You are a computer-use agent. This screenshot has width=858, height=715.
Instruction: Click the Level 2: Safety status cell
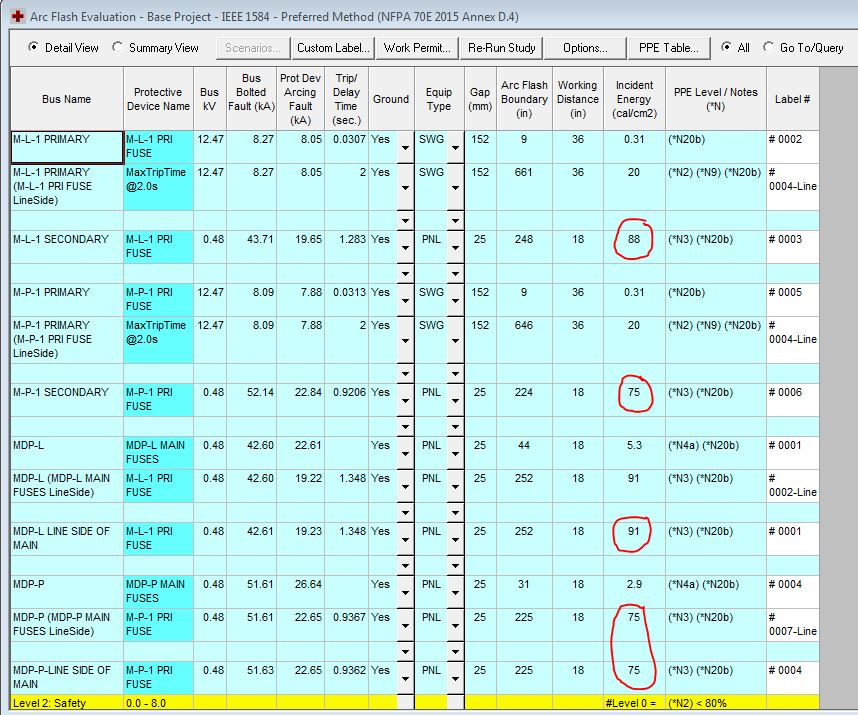click(x=67, y=703)
